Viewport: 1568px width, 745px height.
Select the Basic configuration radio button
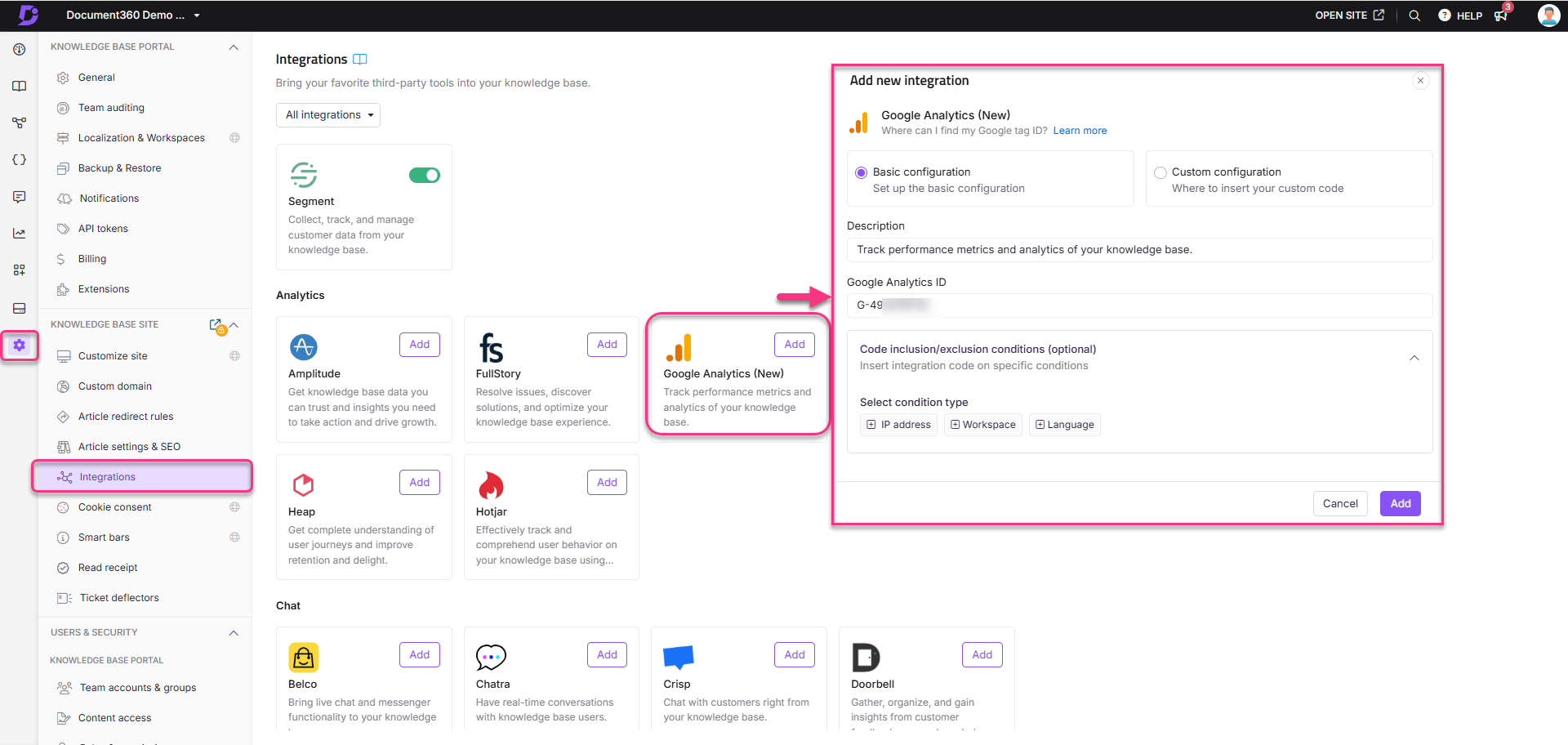pos(861,172)
